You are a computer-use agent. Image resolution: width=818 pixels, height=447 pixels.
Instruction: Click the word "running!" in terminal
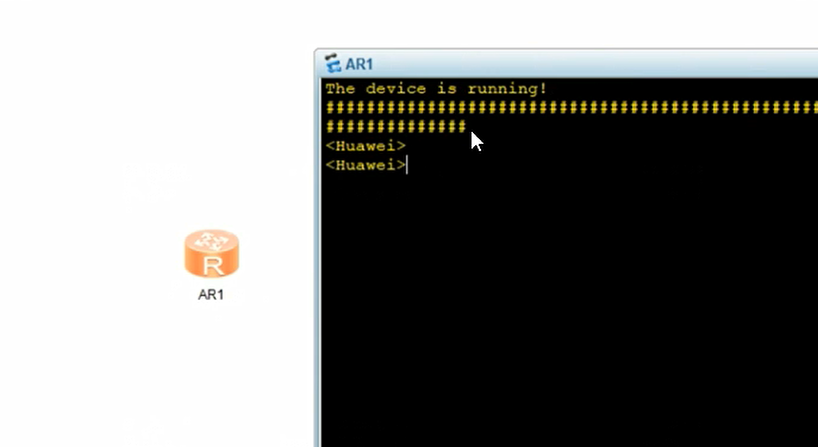coord(507,89)
